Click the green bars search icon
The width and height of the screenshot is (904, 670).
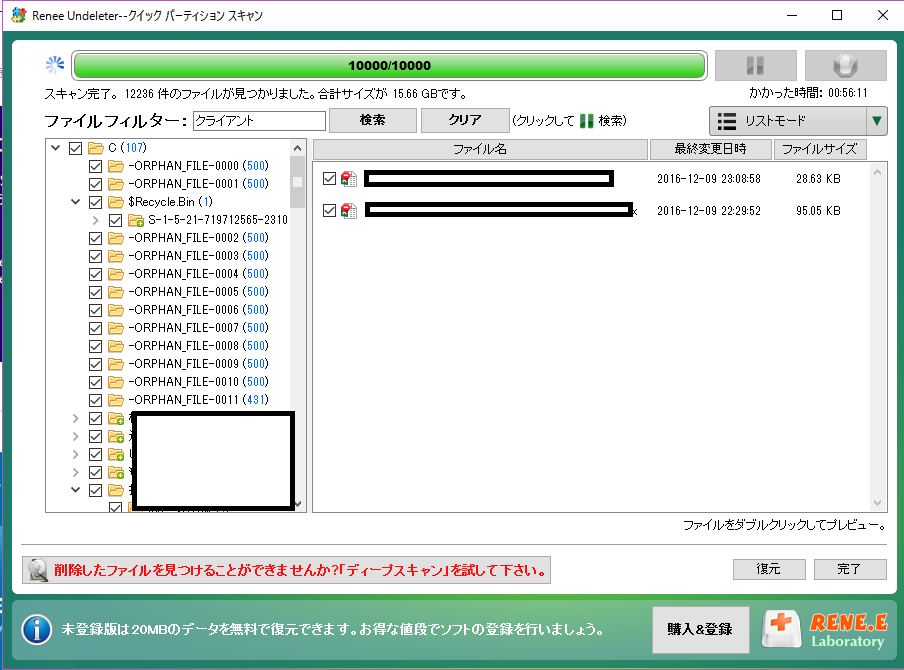(586, 121)
